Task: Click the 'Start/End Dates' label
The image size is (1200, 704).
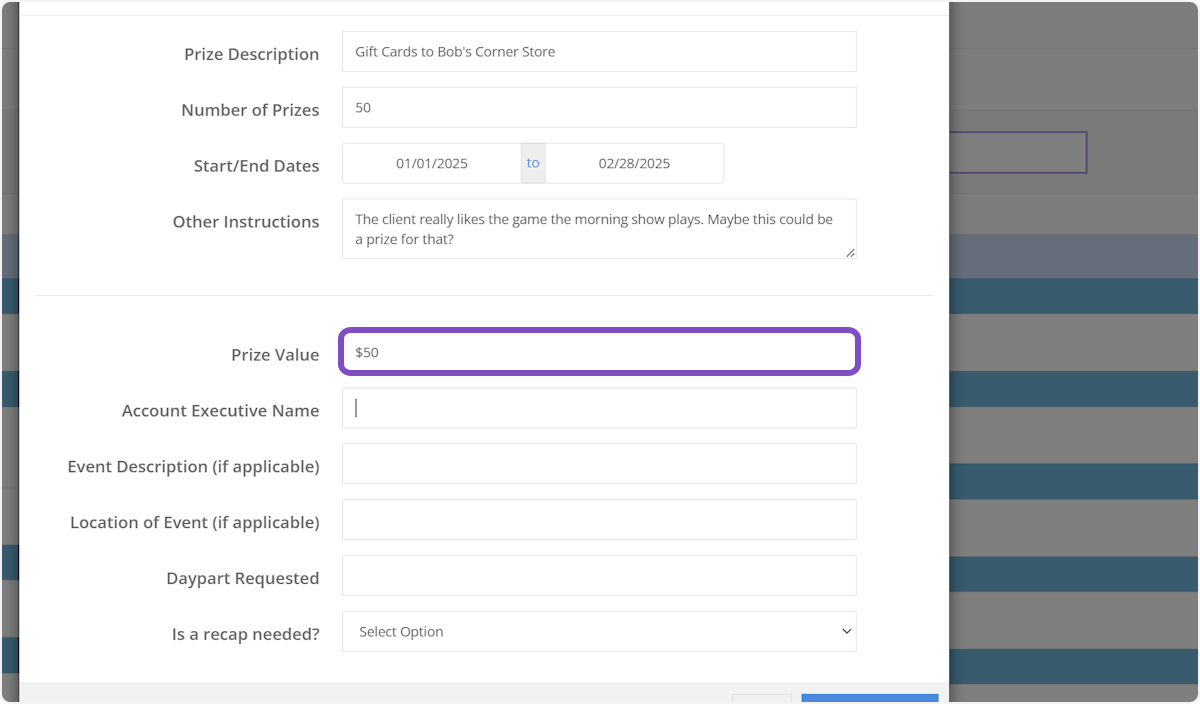Action: click(x=256, y=166)
